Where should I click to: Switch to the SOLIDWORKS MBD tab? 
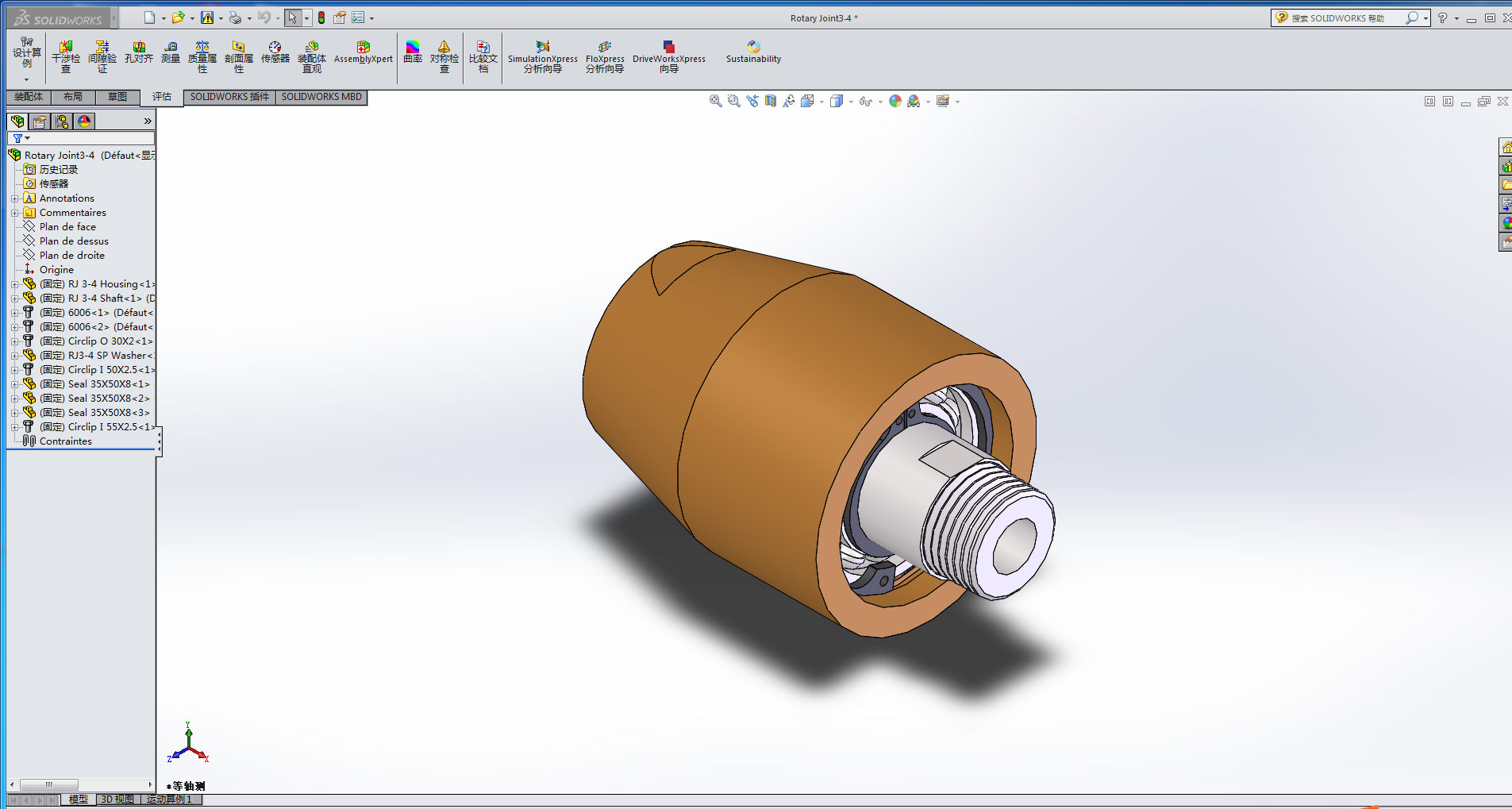(x=321, y=97)
